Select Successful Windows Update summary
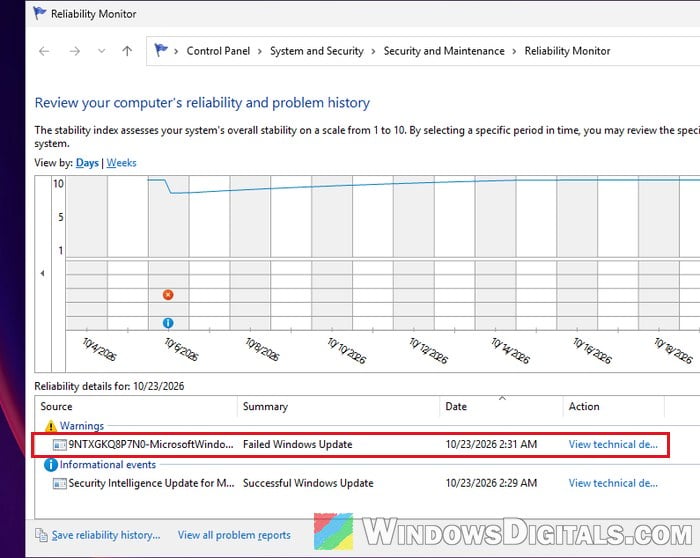This screenshot has height=558, width=700. (308, 483)
